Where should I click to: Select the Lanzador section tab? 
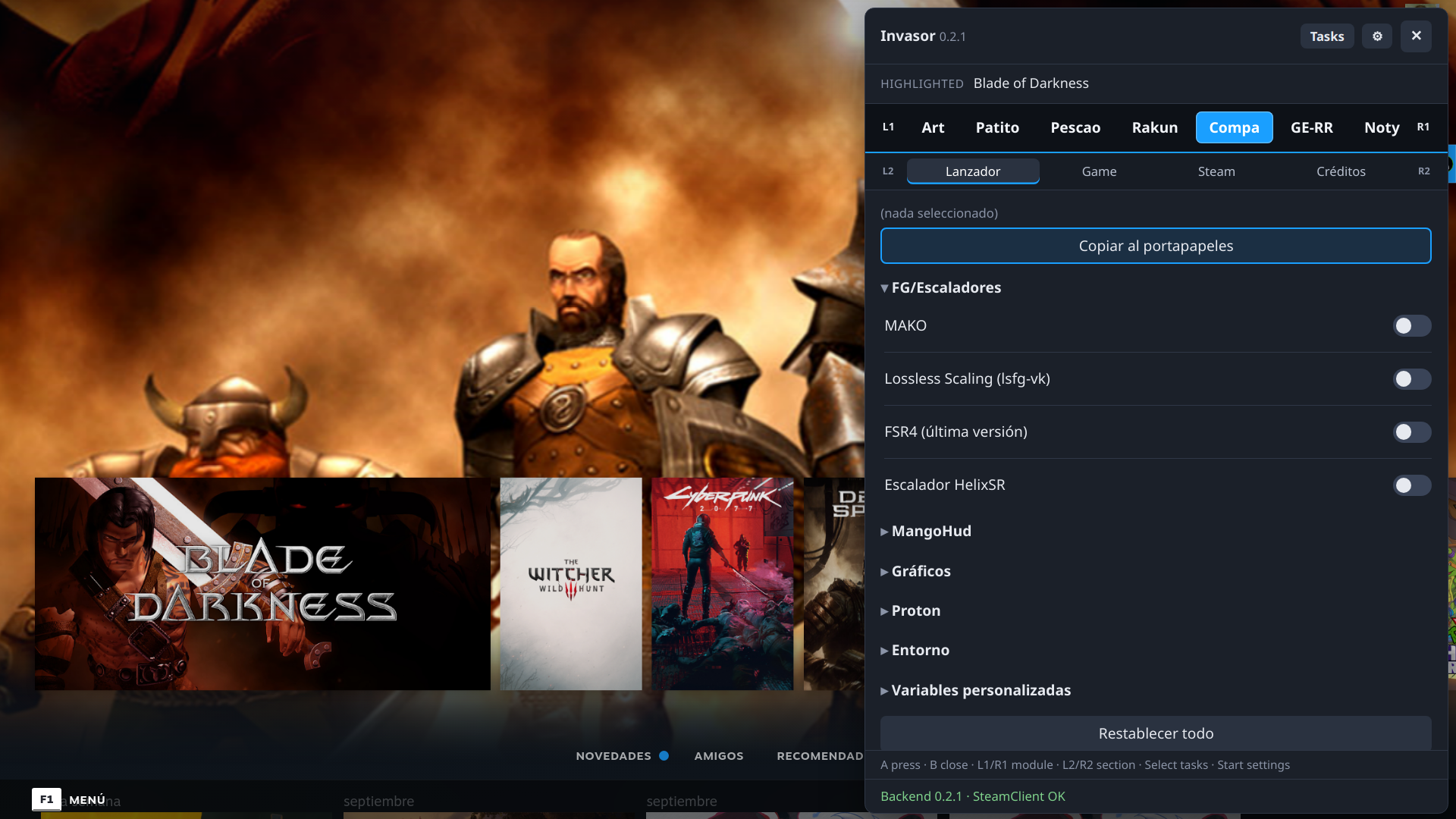tap(973, 171)
